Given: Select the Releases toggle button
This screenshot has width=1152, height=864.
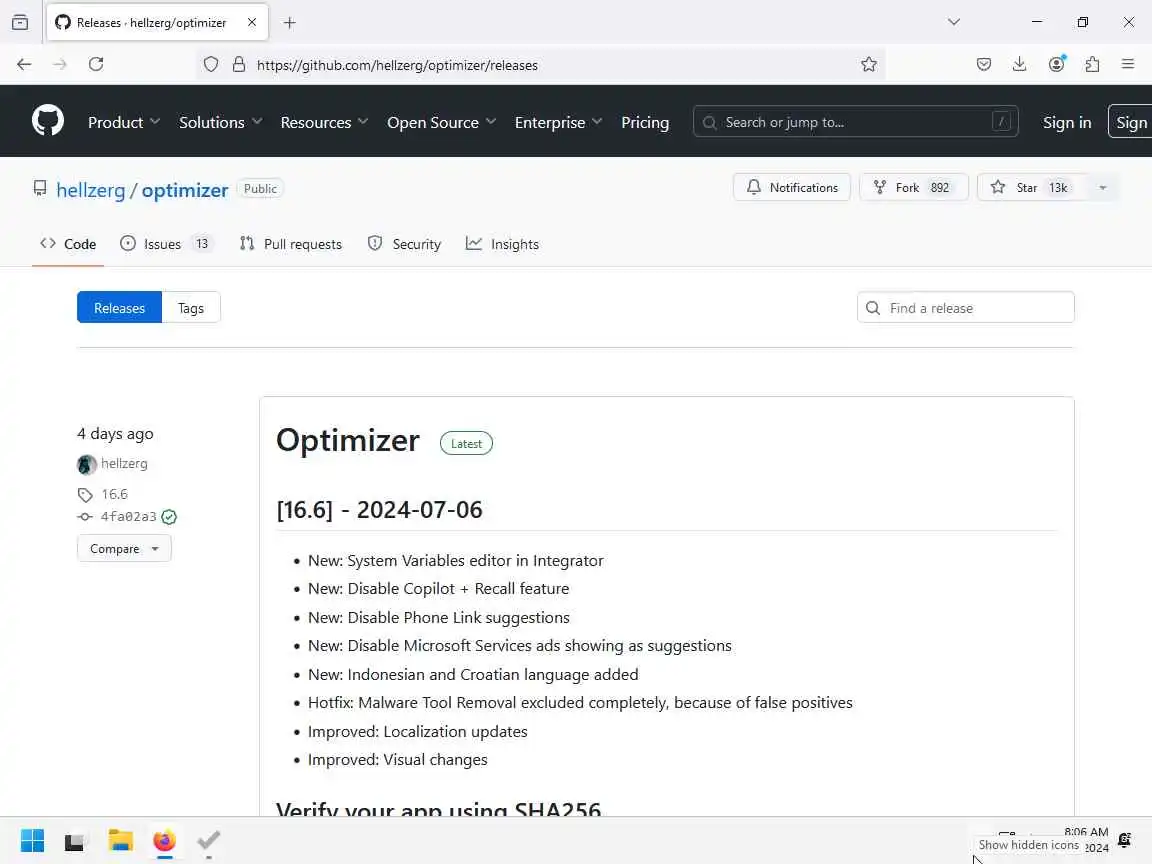Looking at the screenshot, I should [x=119, y=308].
